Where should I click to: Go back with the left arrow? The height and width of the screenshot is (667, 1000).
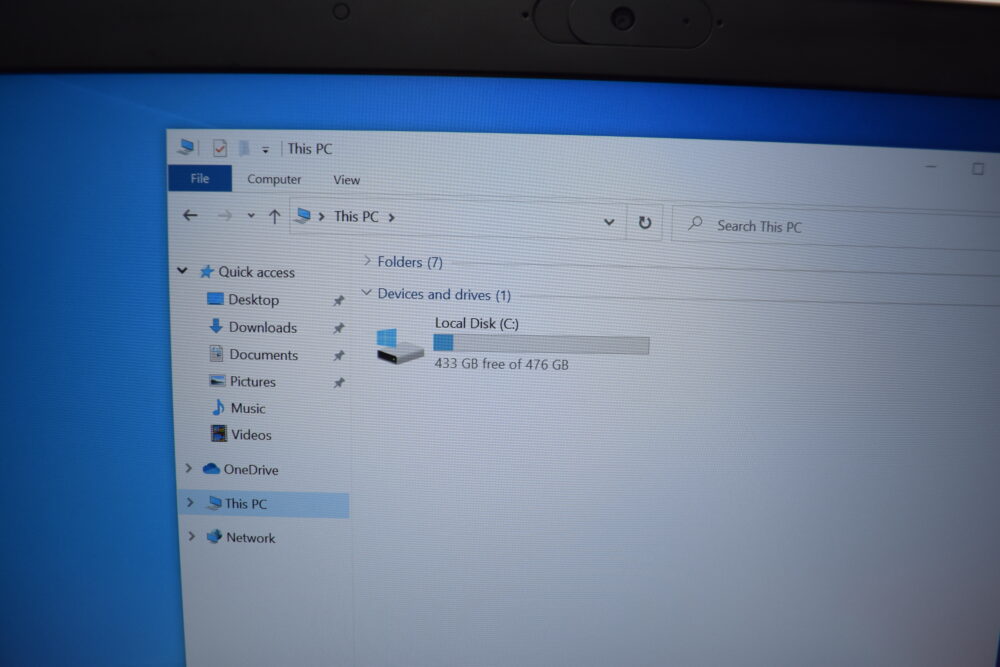190,216
